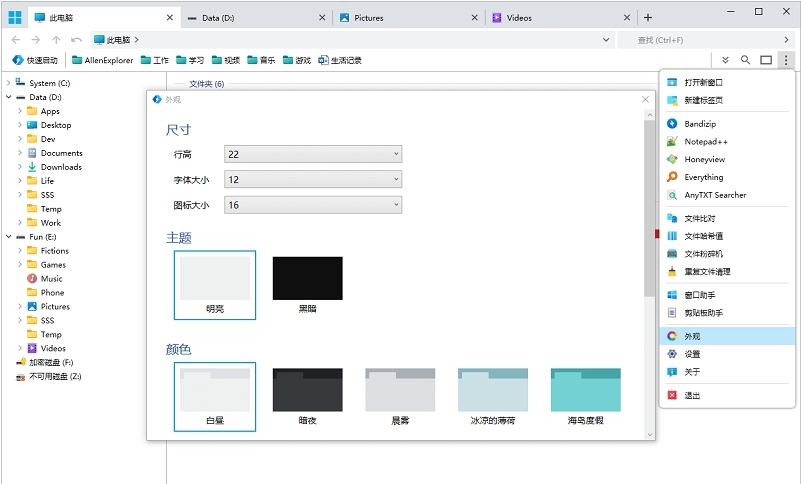The width and height of the screenshot is (801, 484).
Task: Click the 工作 bookmark folder
Action: [x=153, y=60]
